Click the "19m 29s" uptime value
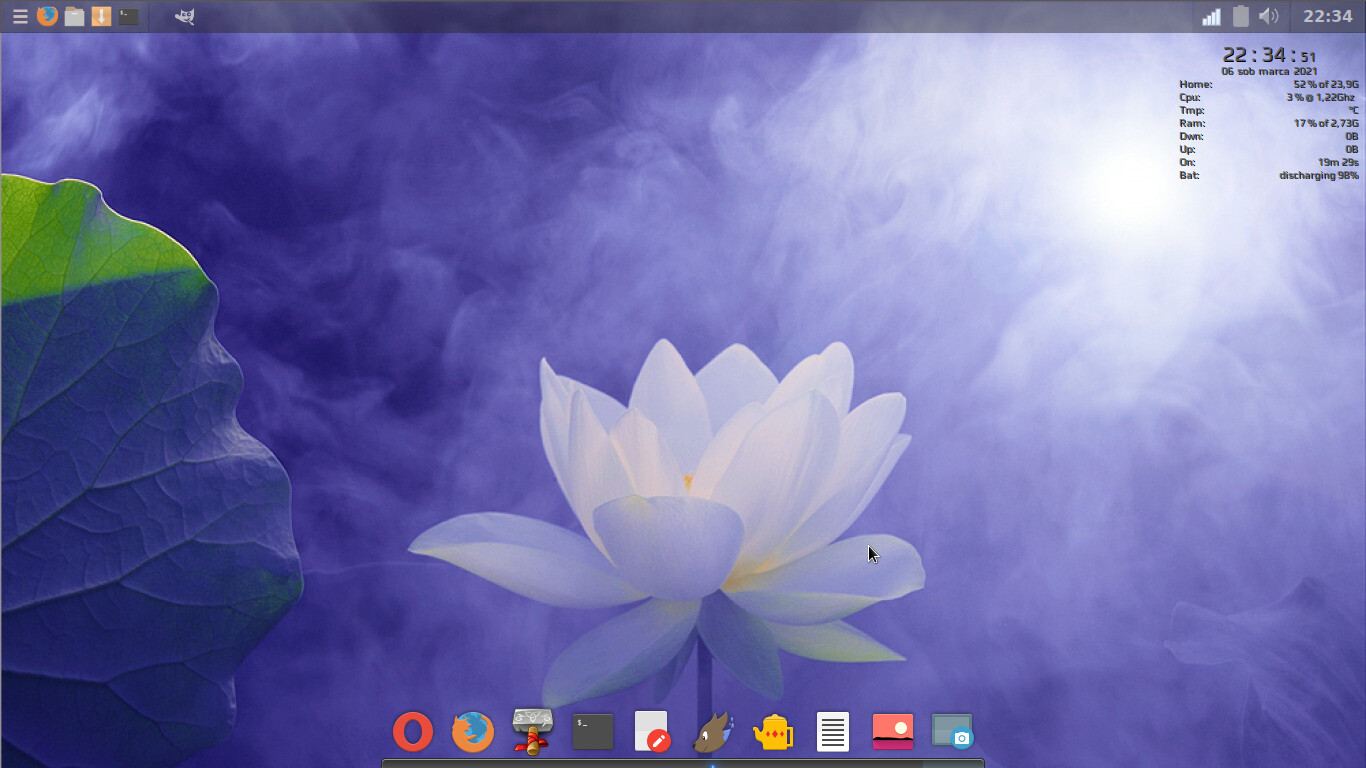Image resolution: width=1366 pixels, height=768 pixels. pos(1339,162)
